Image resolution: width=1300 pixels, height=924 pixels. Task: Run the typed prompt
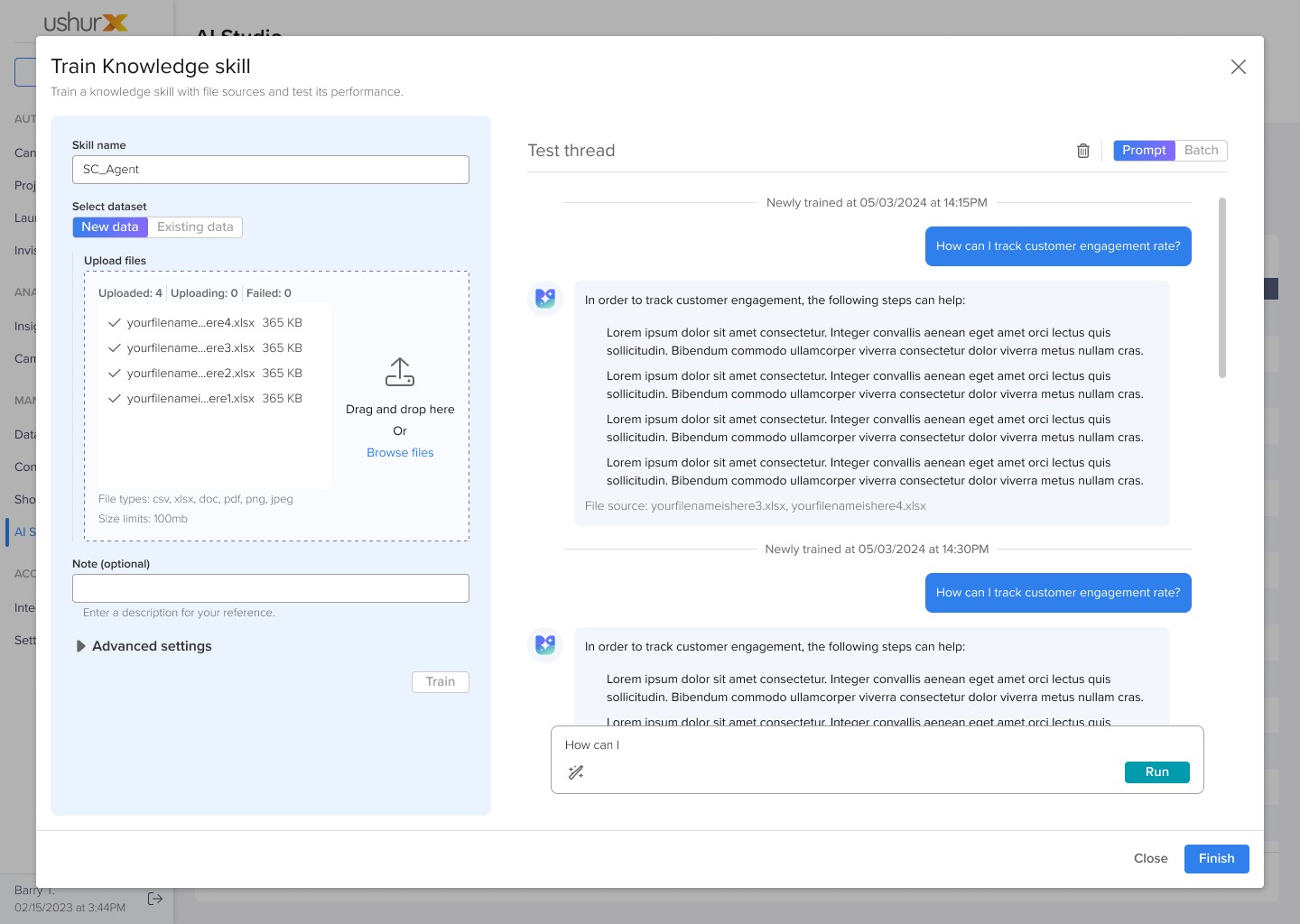tap(1157, 772)
